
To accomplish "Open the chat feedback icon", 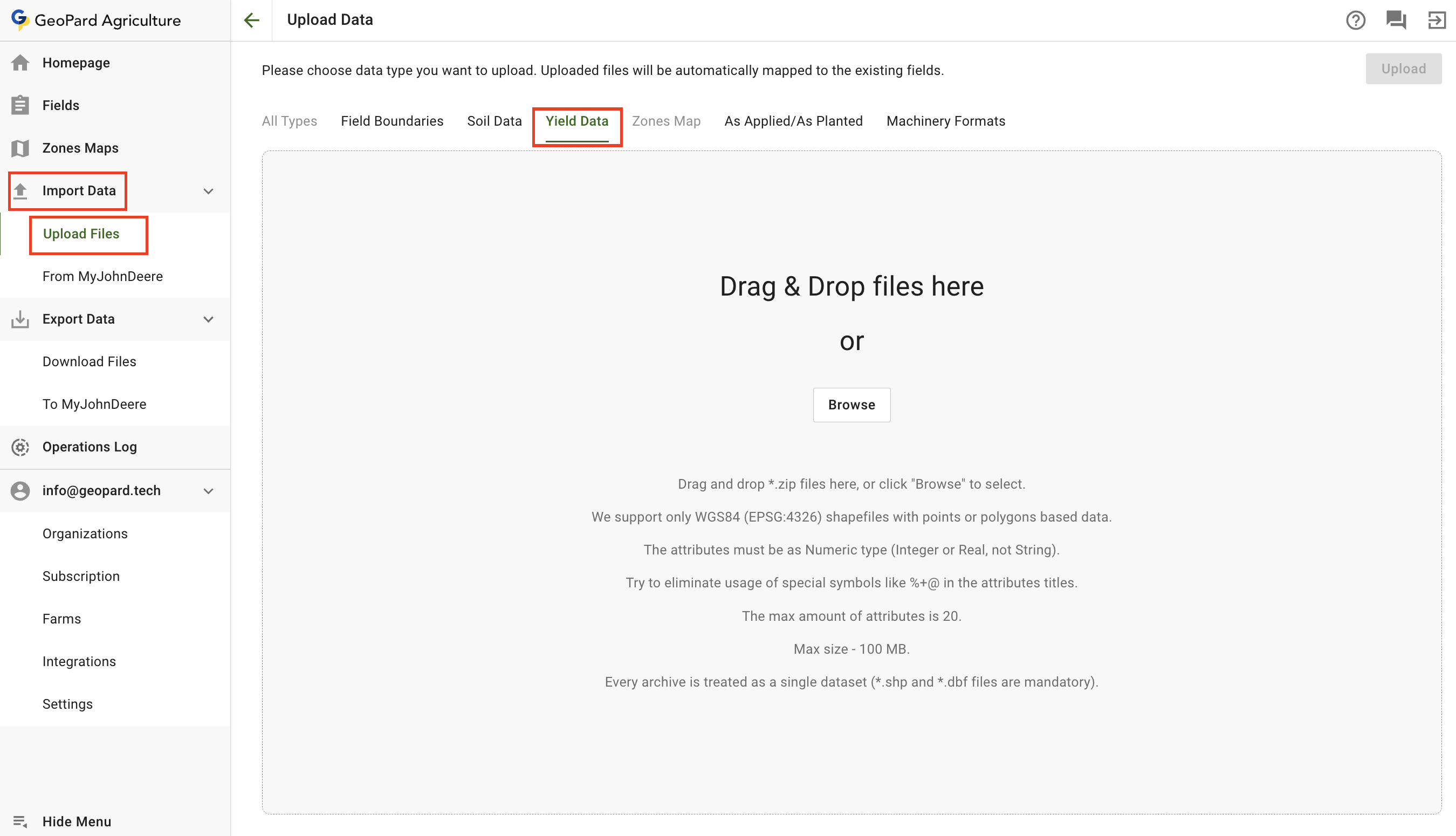I will tap(1396, 20).
